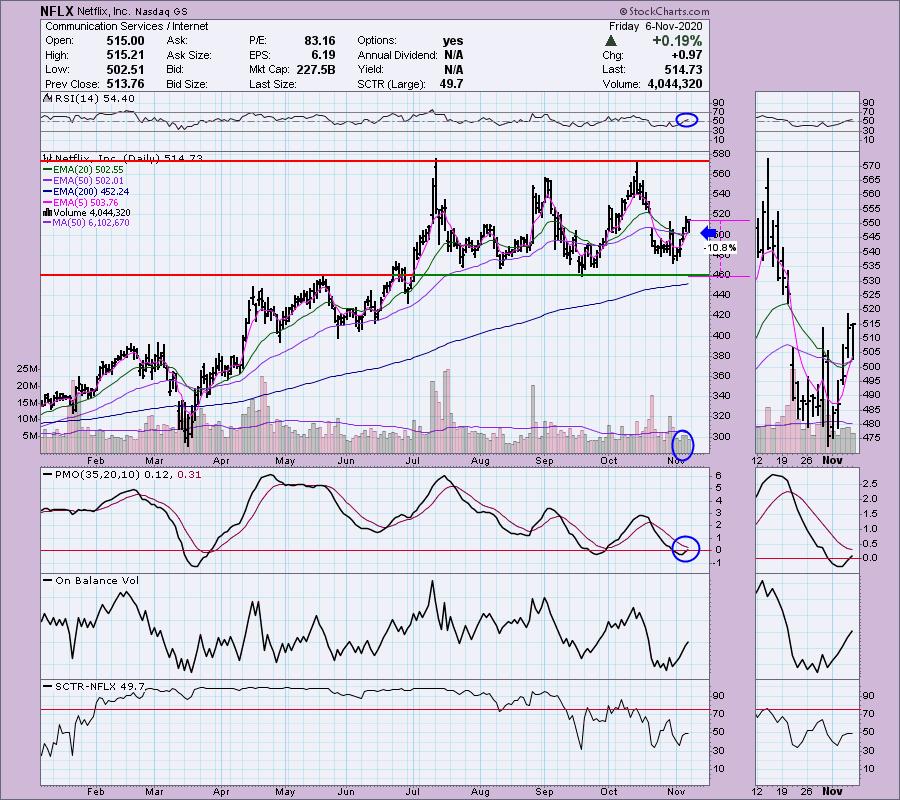Select the NFLX ticker symbol
The width and height of the screenshot is (900, 800).
(57, 11)
